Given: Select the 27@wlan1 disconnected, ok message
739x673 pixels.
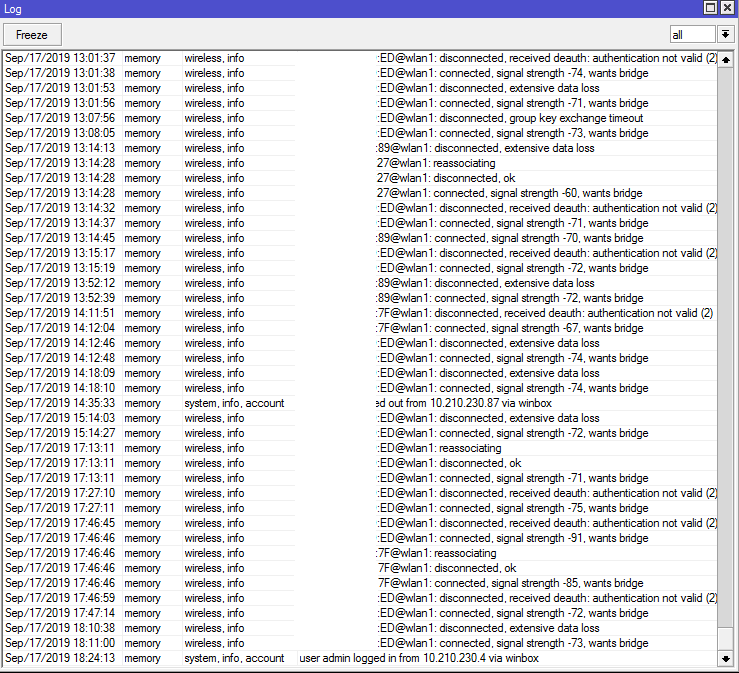Looking at the screenshot, I should (x=446, y=178).
